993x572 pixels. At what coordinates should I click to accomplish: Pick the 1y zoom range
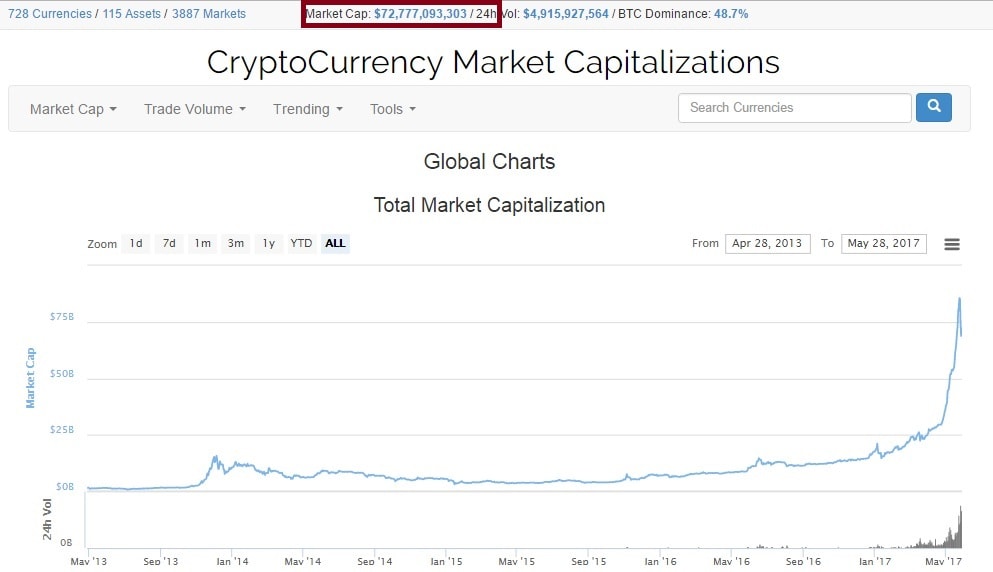click(268, 243)
